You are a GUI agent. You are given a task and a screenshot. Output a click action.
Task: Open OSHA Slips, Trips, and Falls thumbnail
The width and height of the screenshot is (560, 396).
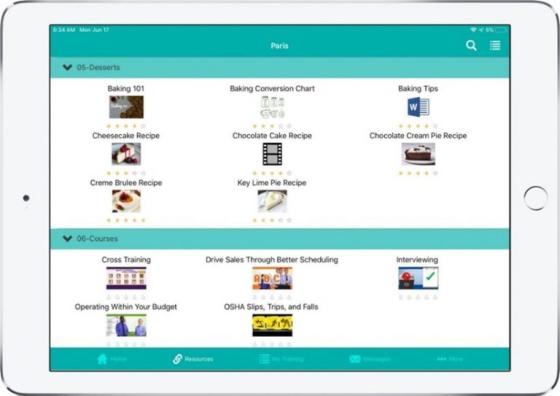(272, 325)
